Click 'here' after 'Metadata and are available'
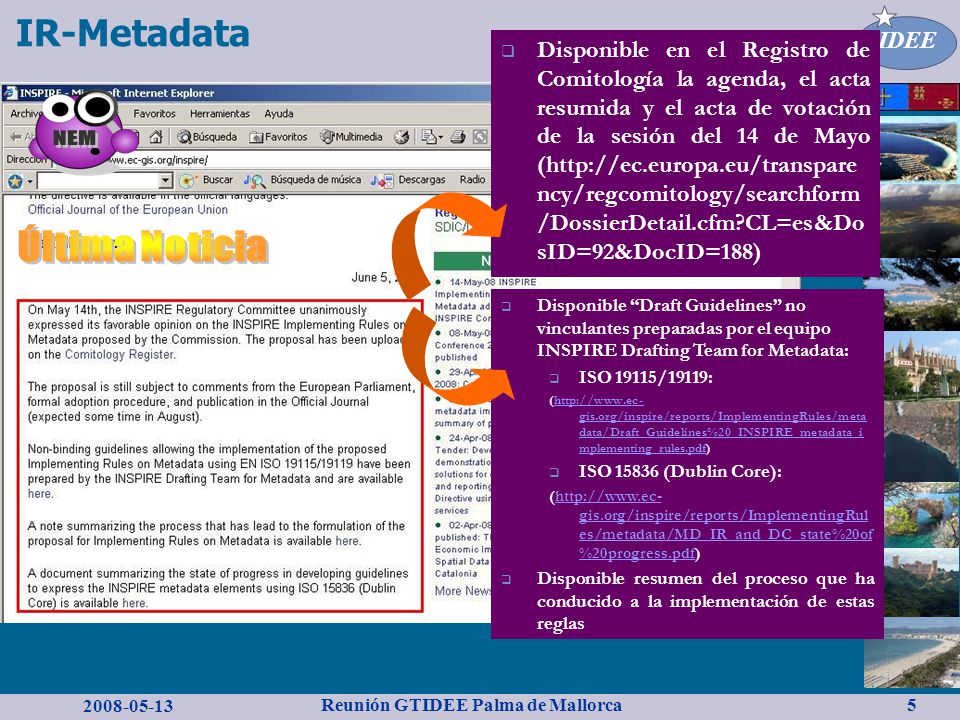Viewport: 960px width, 720px height. coord(40,493)
